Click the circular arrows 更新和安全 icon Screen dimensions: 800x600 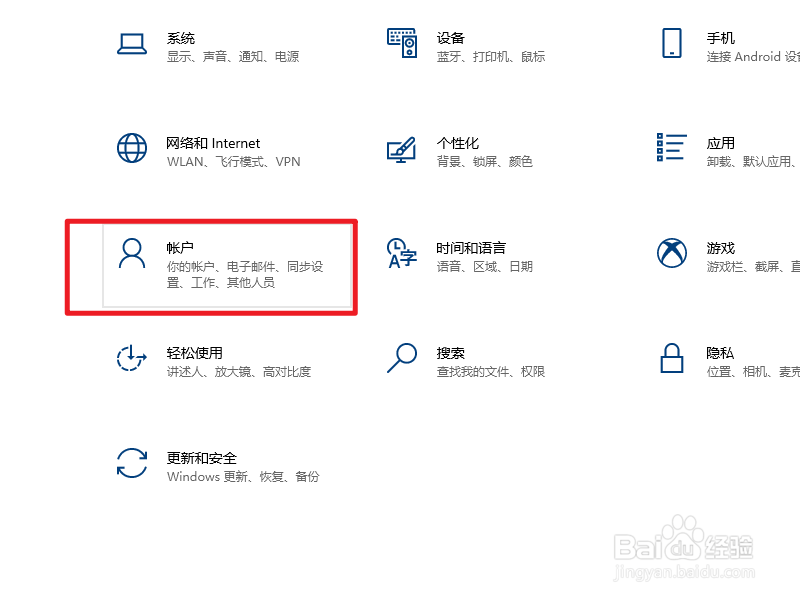tap(132, 463)
